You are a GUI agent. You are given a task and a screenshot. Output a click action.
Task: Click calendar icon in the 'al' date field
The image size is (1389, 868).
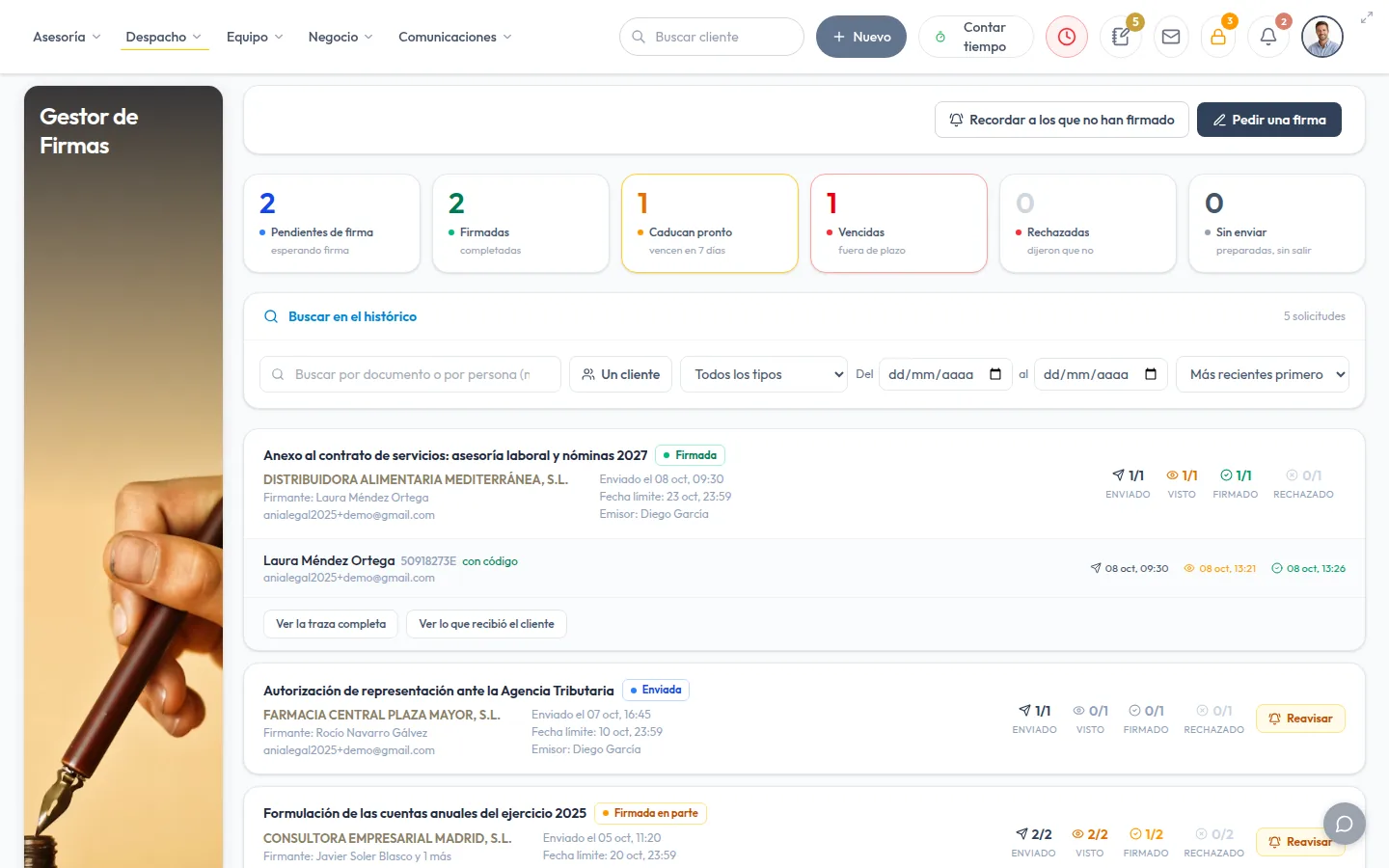click(1151, 374)
